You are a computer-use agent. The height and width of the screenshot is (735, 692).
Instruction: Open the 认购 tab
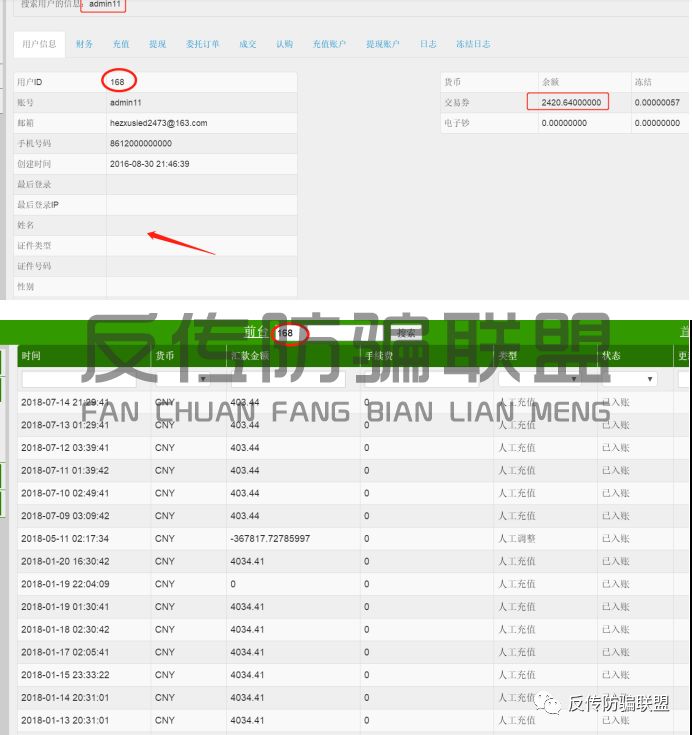[285, 44]
